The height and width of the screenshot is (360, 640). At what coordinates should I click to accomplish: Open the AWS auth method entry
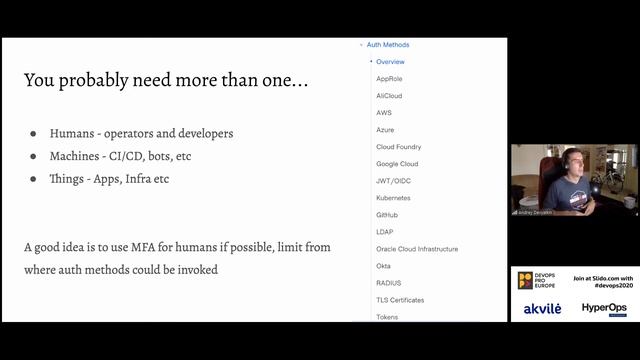pyautogui.click(x=384, y=113)
